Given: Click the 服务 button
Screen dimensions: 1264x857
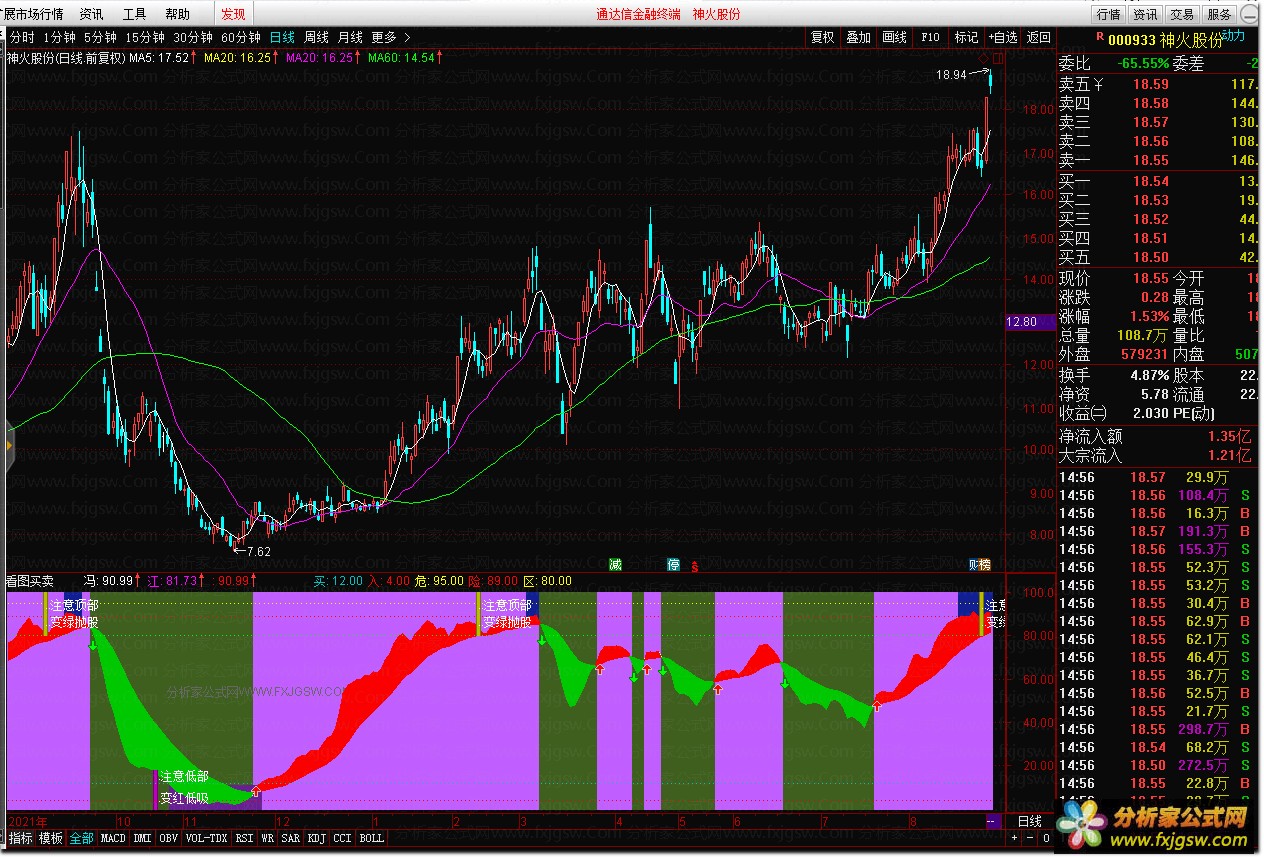Looking at the screenshot, I should click(1219, 14).
